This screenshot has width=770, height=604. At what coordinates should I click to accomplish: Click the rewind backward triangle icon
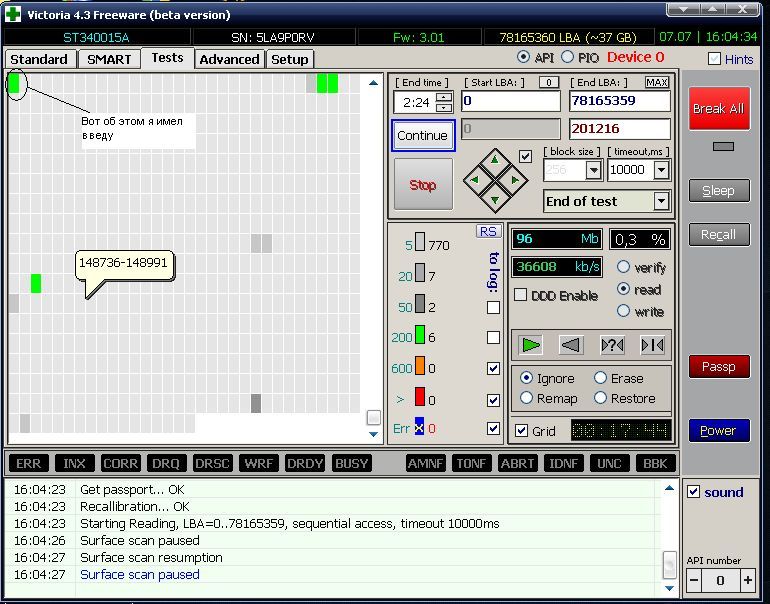(x=571, y=345)
